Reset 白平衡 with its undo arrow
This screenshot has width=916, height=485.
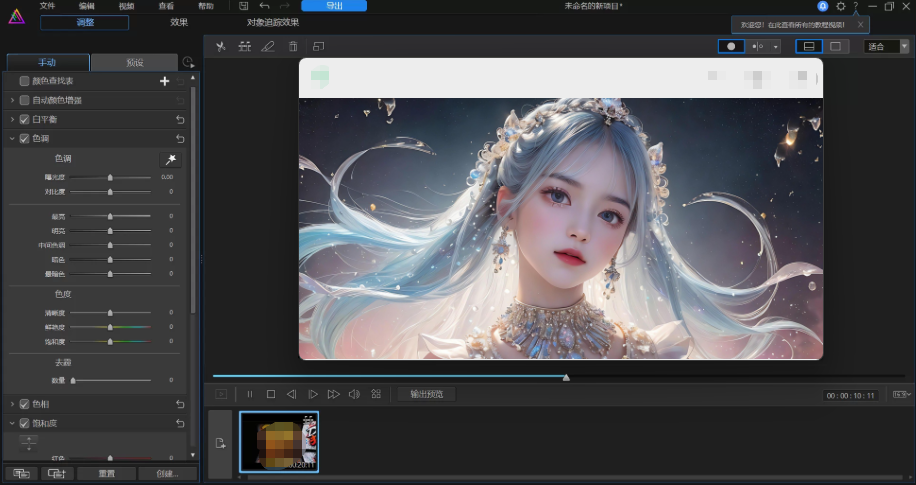180,119
